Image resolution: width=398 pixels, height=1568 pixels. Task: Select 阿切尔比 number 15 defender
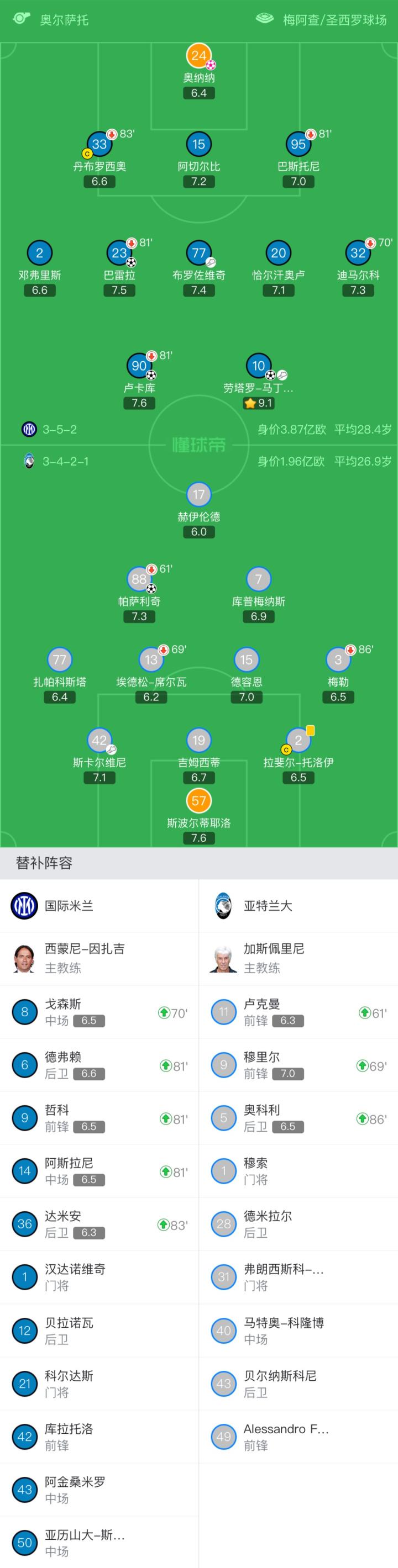[x=198, y=144]
